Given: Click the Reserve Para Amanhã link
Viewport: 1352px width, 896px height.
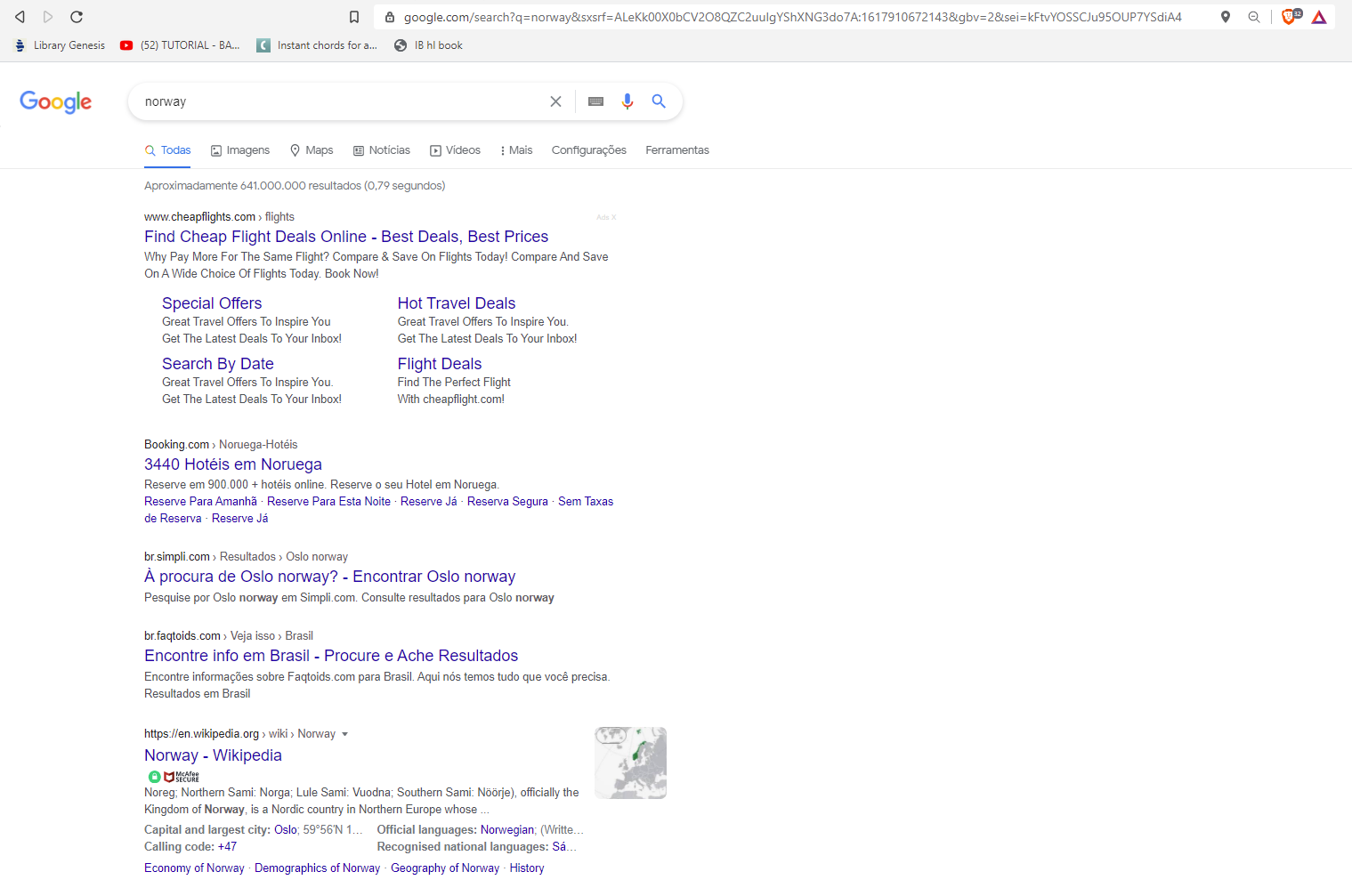Looking at the screenshot, I should pos(200,502).
